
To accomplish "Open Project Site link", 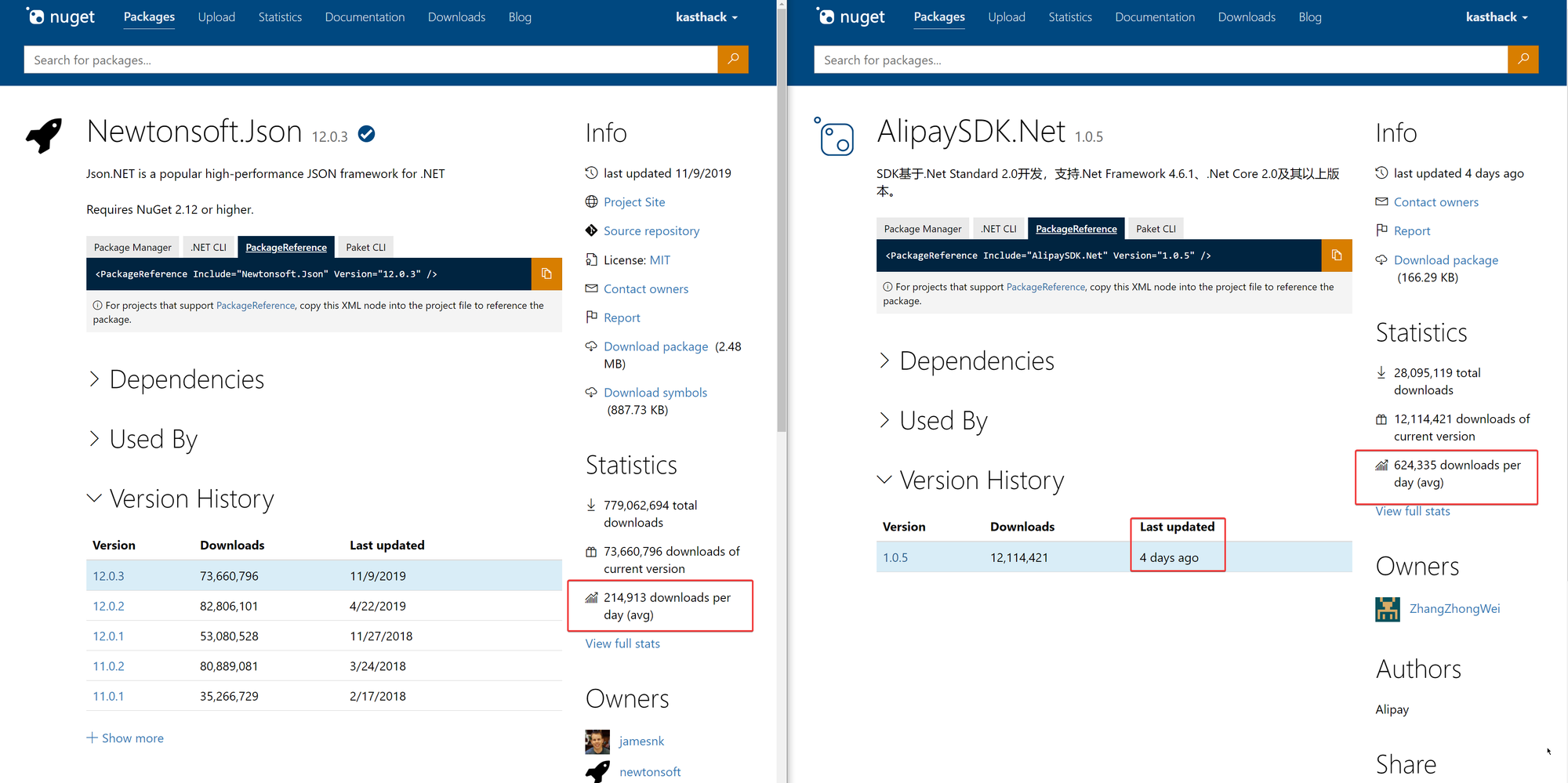I will pyautogui.click(x=634, y=202).
